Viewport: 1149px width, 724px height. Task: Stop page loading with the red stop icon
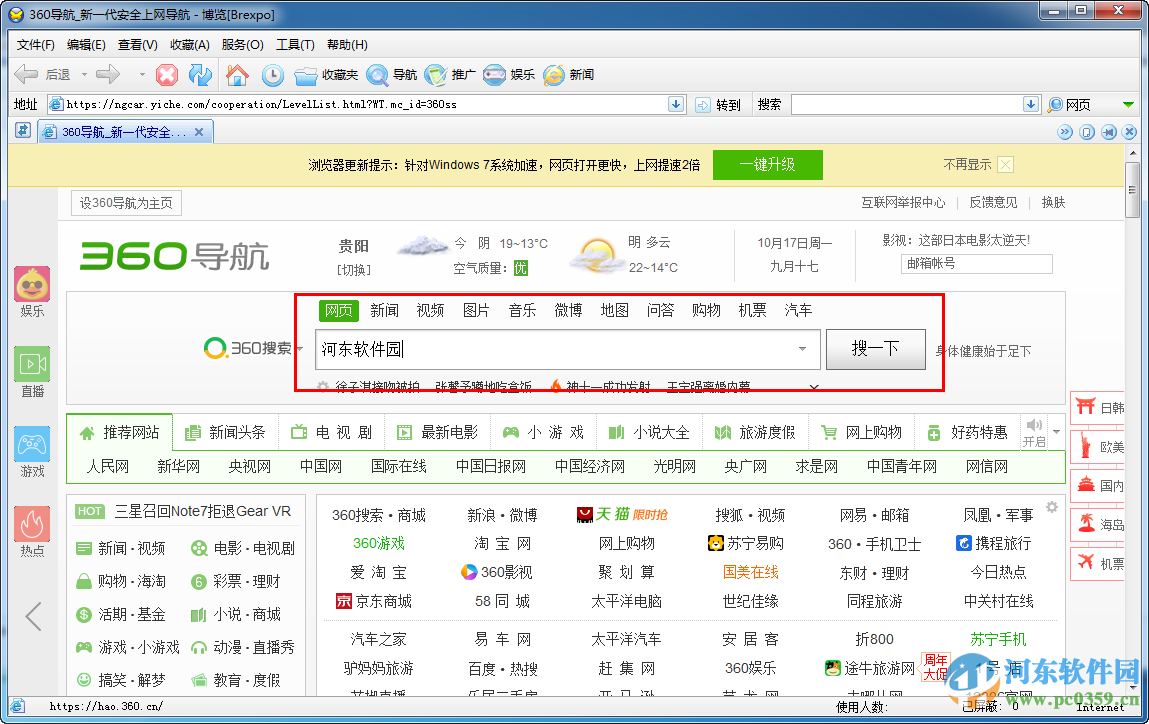(x=167, y=73)
